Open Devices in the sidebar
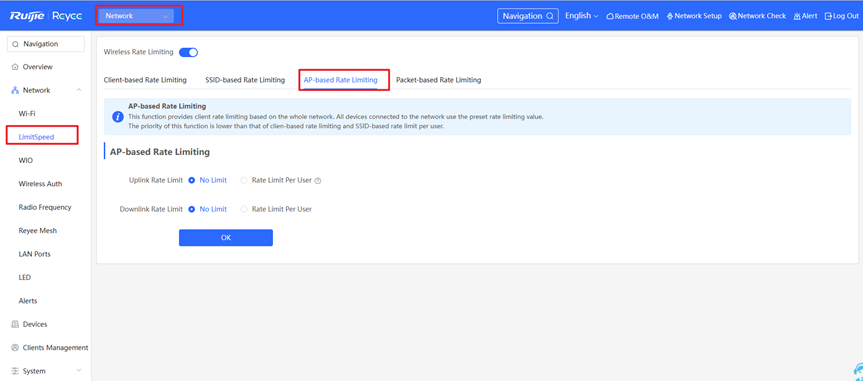The image size is (863, 381). (x=35, y=324)
